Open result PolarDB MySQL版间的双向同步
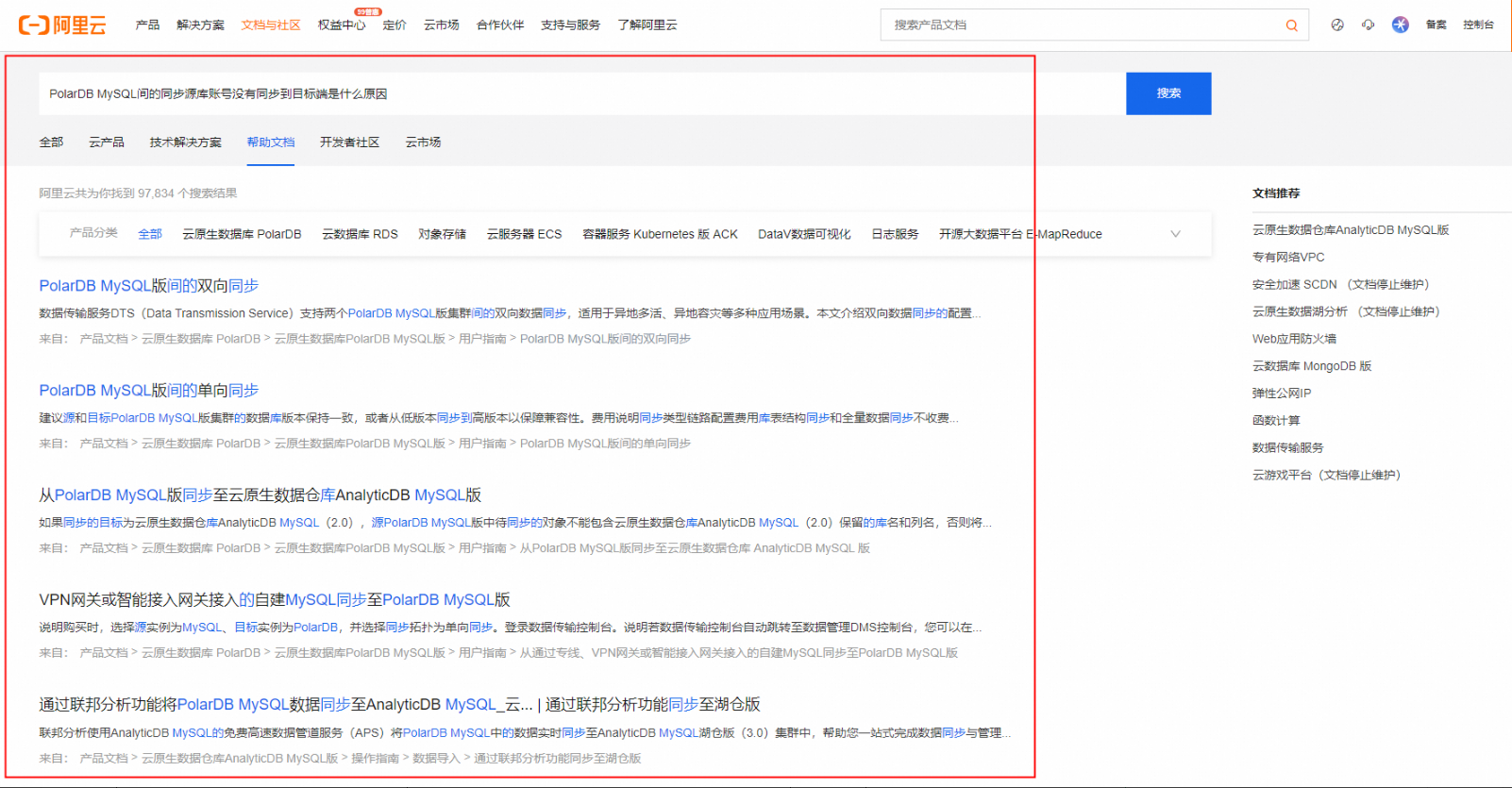The height and width of the screenshot is (788, 1512). [149, 286]
